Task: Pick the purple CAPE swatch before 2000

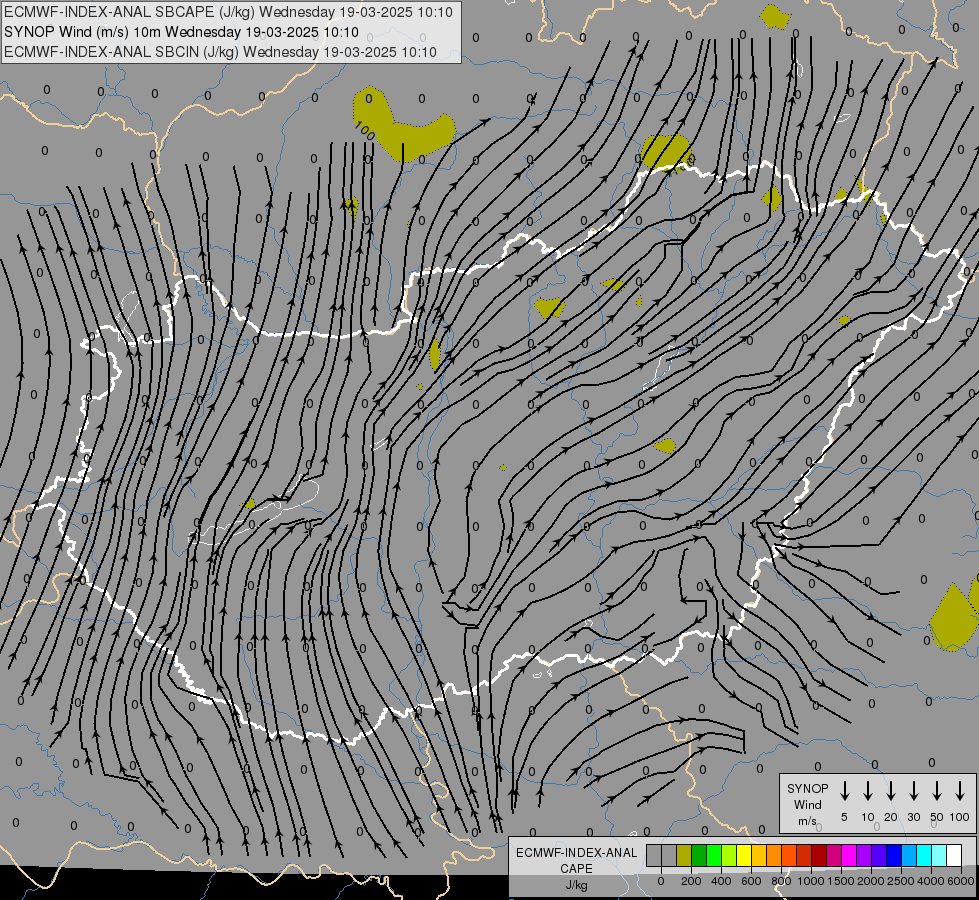Action: click(x=864, y=855)
